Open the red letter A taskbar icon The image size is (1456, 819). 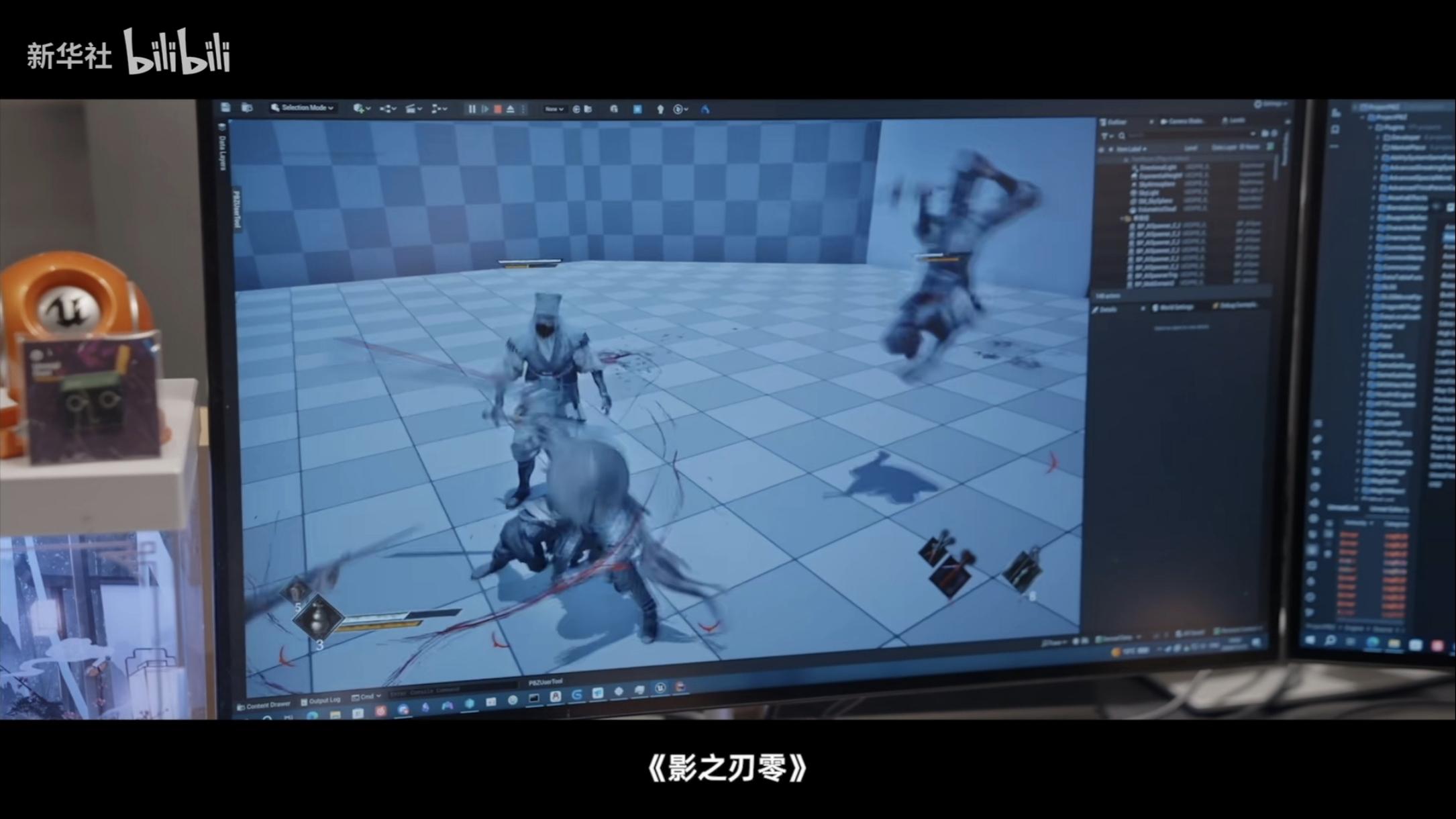pos(556,696)
